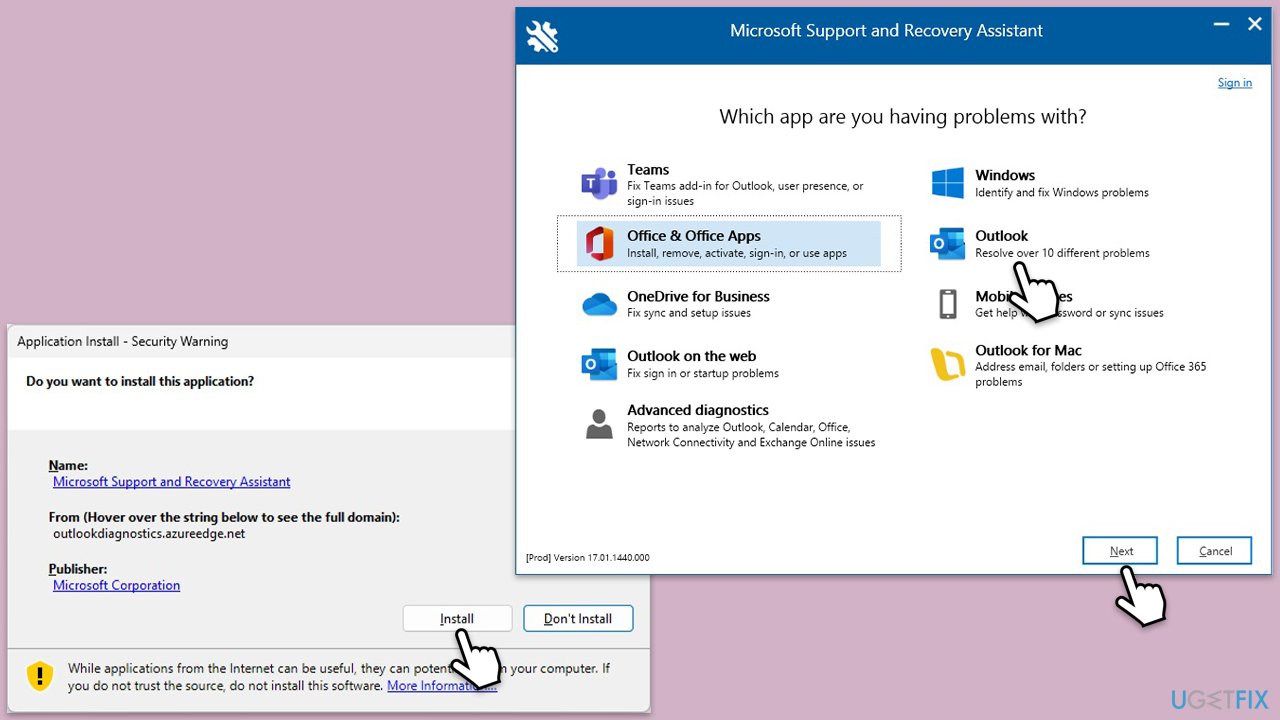1280x720 pixels.
Task: Close the Support and Recovery Assistant window
Action: click(1255, 24)
